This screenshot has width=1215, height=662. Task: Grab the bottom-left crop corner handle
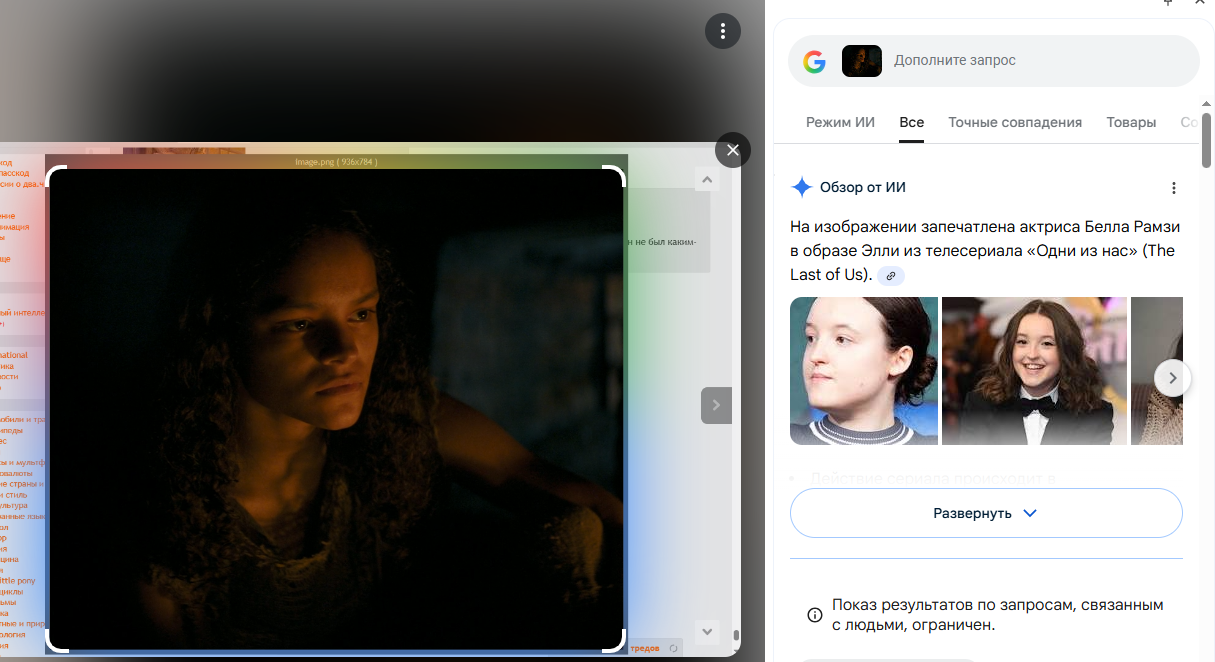[57, 641]
